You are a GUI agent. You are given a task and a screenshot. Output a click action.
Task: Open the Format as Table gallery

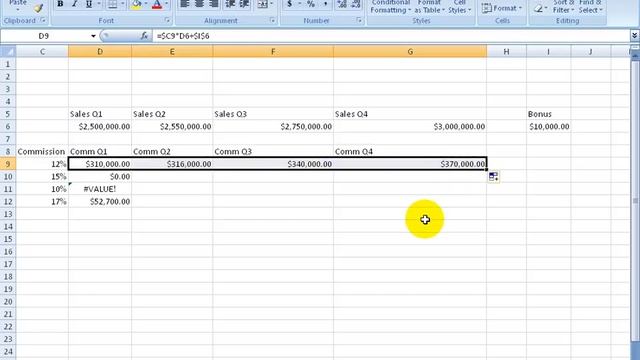(429, 7)
